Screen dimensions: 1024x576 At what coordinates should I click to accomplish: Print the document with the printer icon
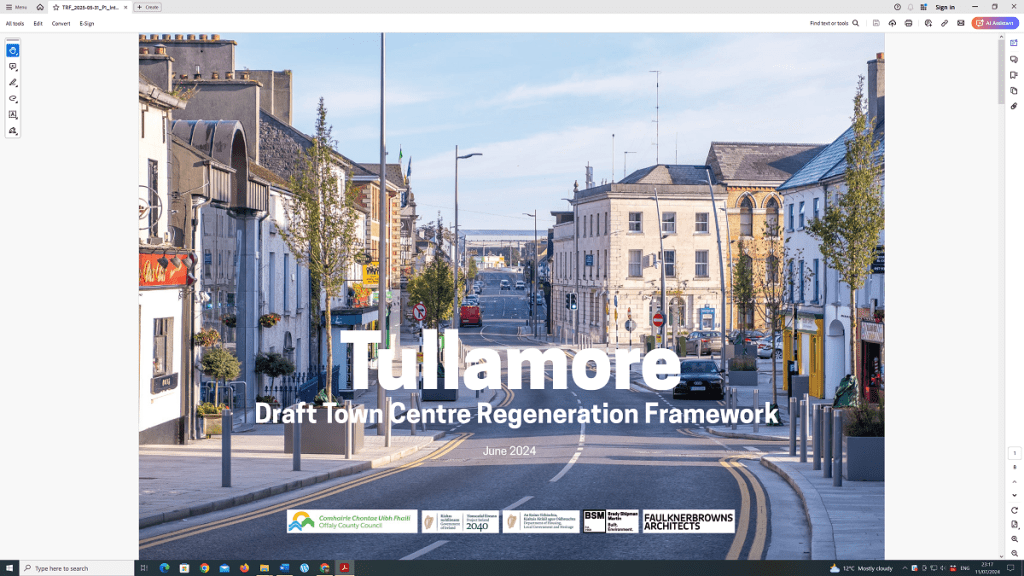909,23
